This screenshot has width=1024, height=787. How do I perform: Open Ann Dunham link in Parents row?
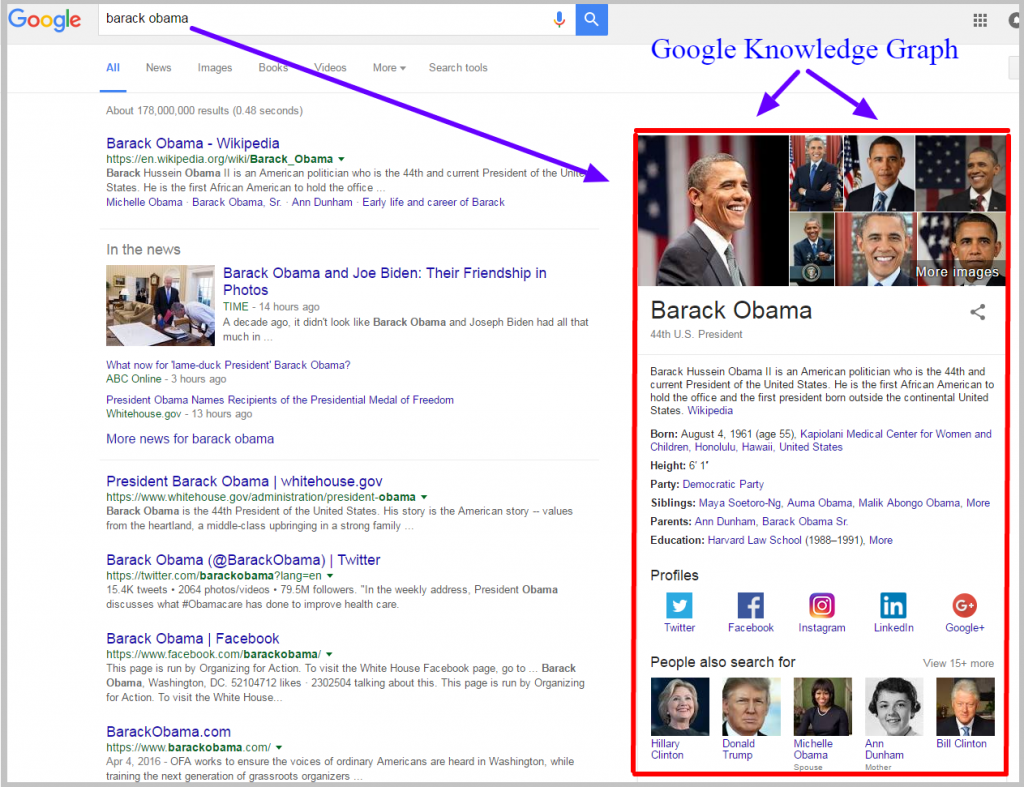(x=725, y=522)
